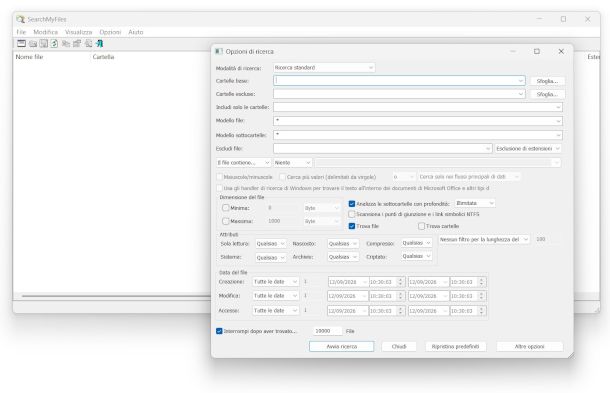Uncheck 'Analizza le sottocartelle con profondità'
This screenshot has height=393, width=610.
[x=352, y=204]
